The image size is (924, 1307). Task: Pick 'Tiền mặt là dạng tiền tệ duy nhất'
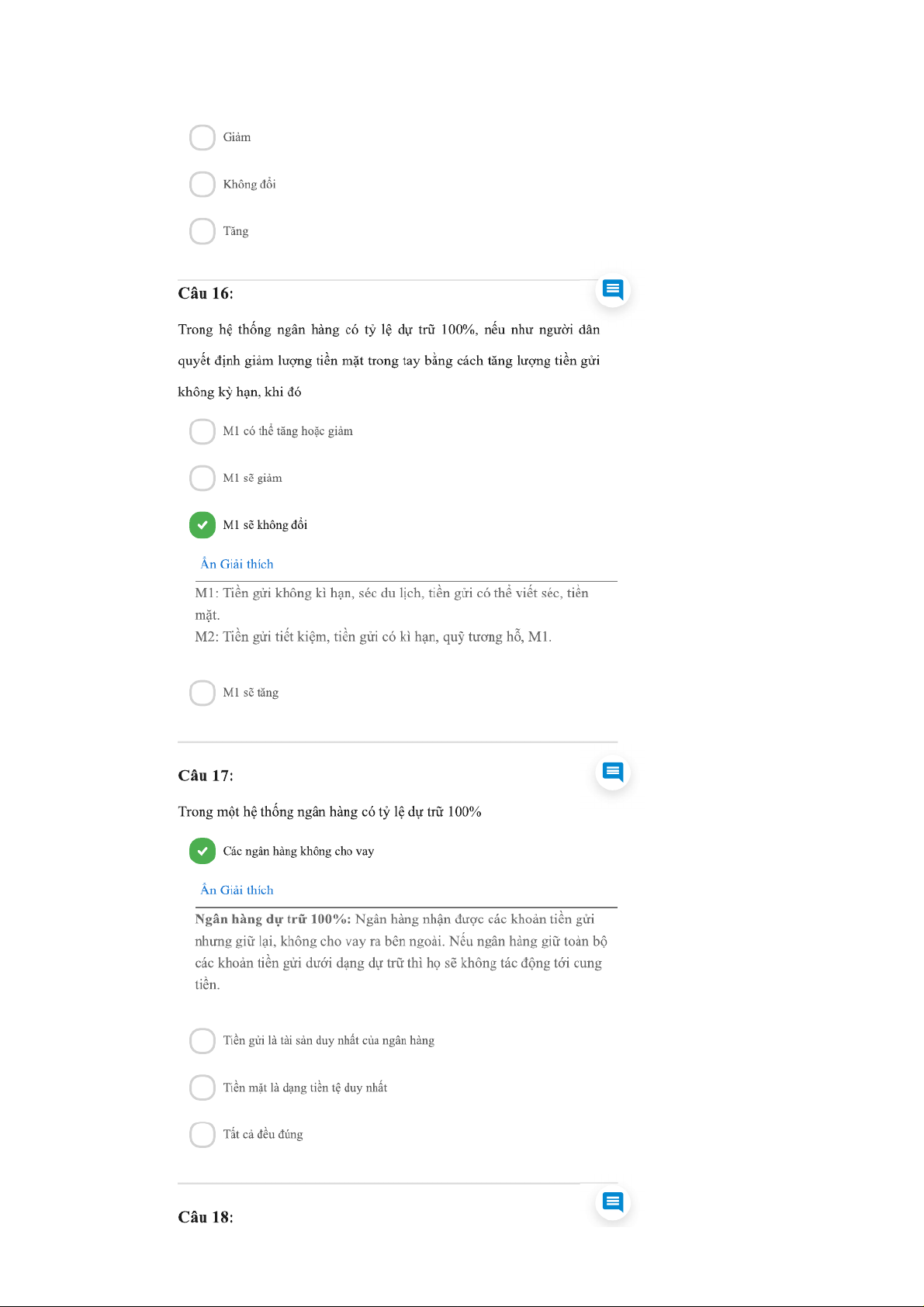pyautogui.click(x=202, y=1087)
